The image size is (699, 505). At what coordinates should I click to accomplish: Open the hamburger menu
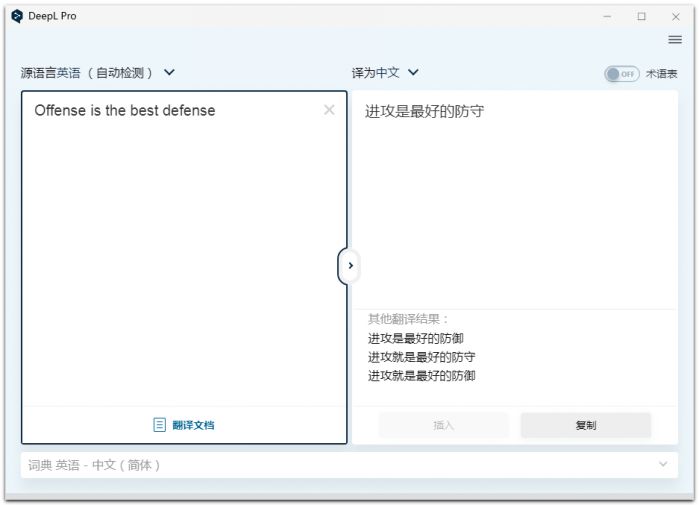point(675,40)
